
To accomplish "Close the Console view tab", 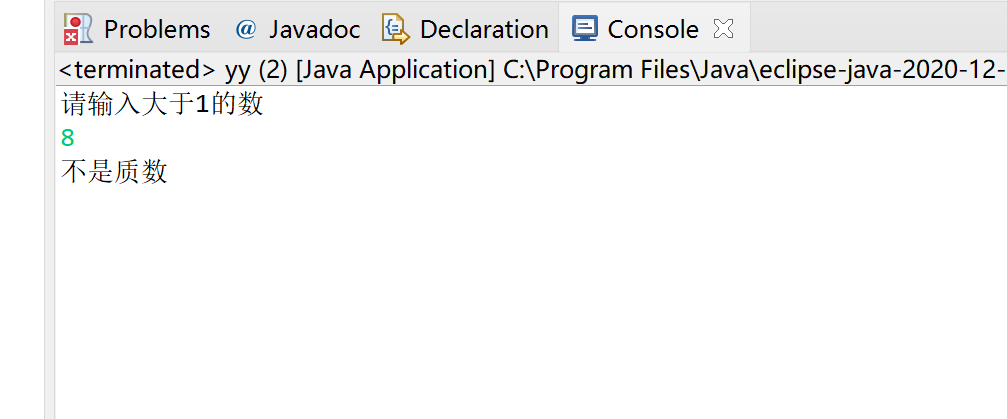I will point(723,29).
